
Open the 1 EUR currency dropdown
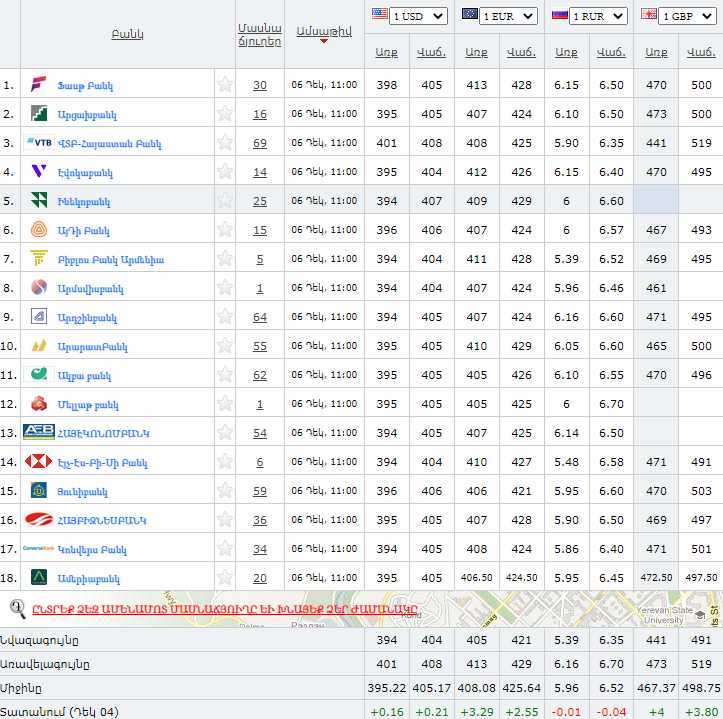click(508, 16)
